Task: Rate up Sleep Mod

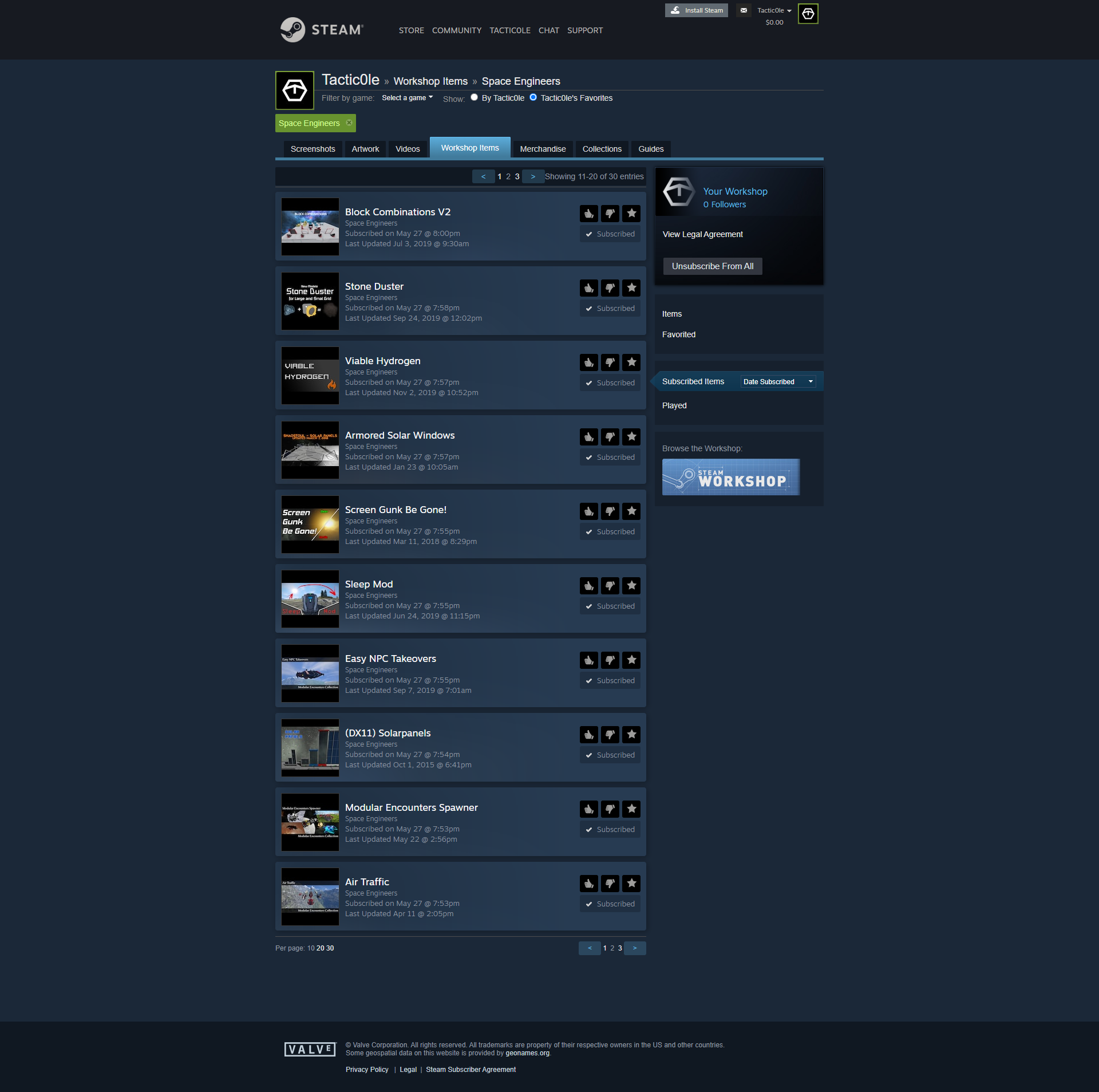Action: pyautogui.click(x=588, y=586)
